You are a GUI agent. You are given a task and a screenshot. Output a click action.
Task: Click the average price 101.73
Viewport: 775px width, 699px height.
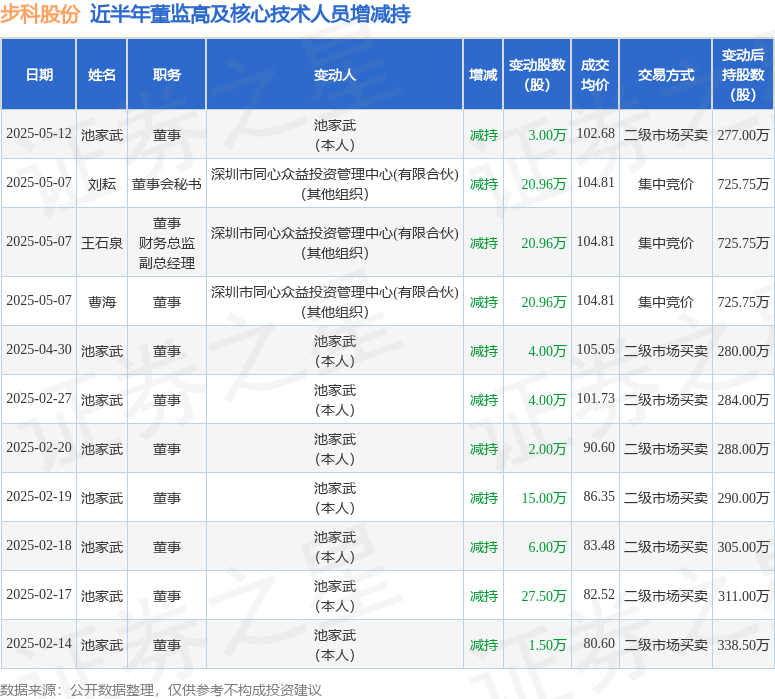pos(596,398)
